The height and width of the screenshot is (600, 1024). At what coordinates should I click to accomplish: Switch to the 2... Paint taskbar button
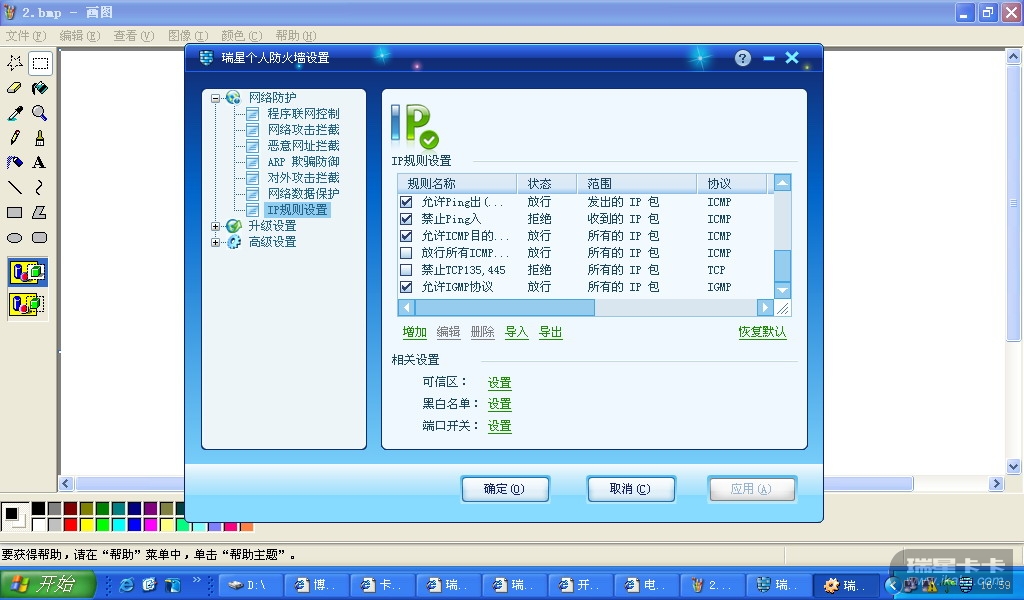tap(711, 584)
